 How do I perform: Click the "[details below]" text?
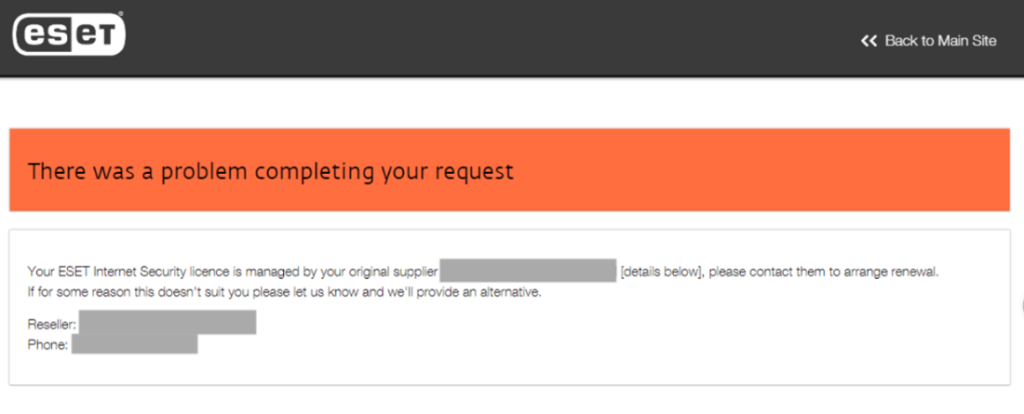pos(658,271)
